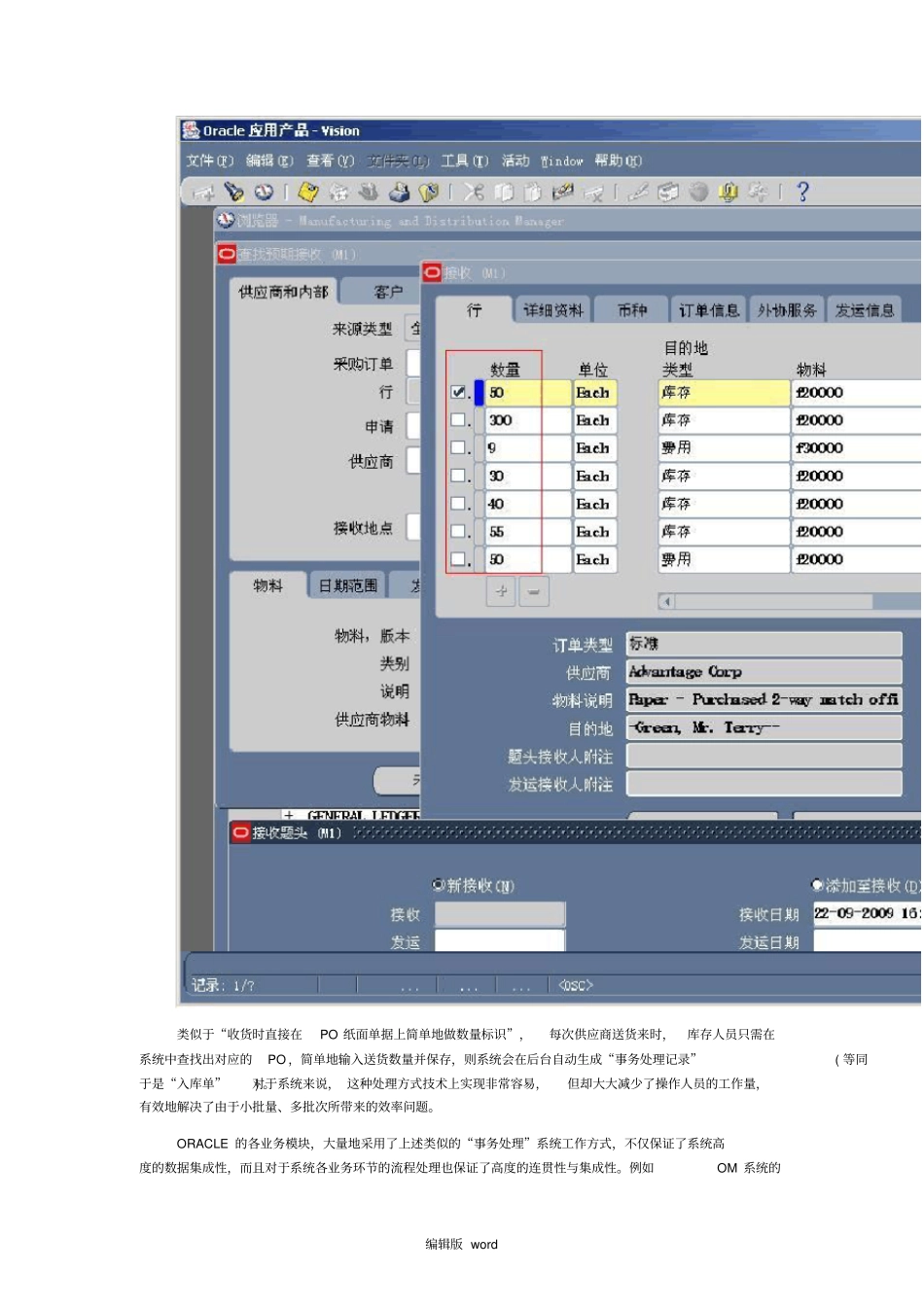Image resolution: width=924 pixels, height=1308 pixels.
Task: Click the 记录: 1/? status bar entry
Action: coord(223,985)
